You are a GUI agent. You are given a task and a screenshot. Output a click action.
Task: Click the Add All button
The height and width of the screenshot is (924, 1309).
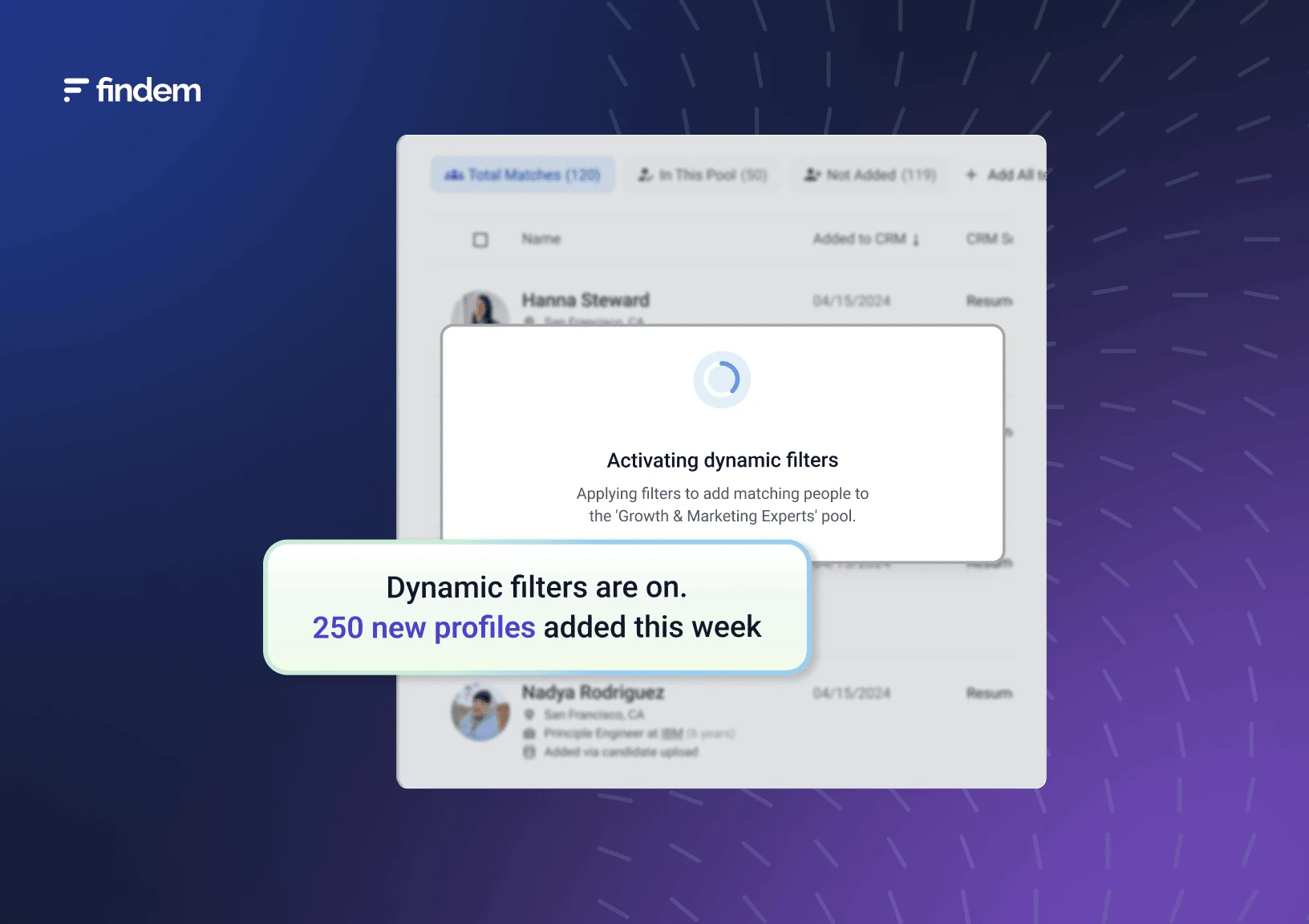(1007, 175)
